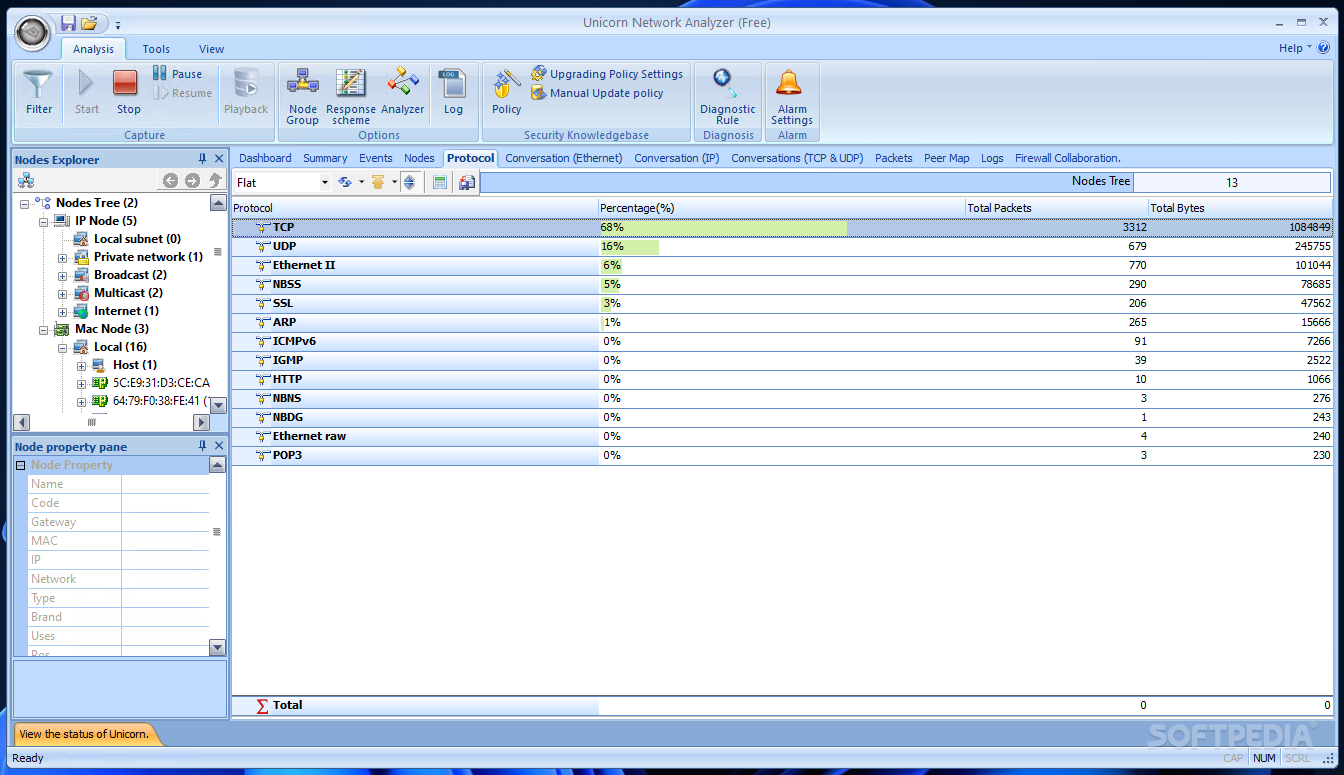
Task: Open the Dashboard tab
Action: [x=265, y=158]
